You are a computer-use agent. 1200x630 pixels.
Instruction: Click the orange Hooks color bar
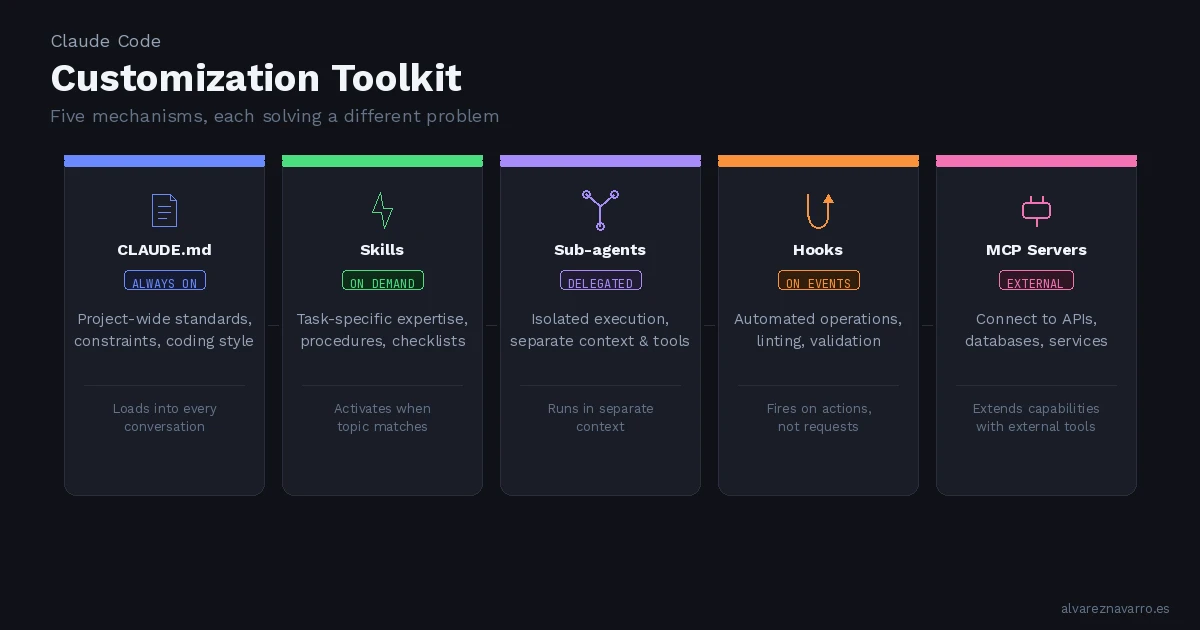[x=818, y=161]
